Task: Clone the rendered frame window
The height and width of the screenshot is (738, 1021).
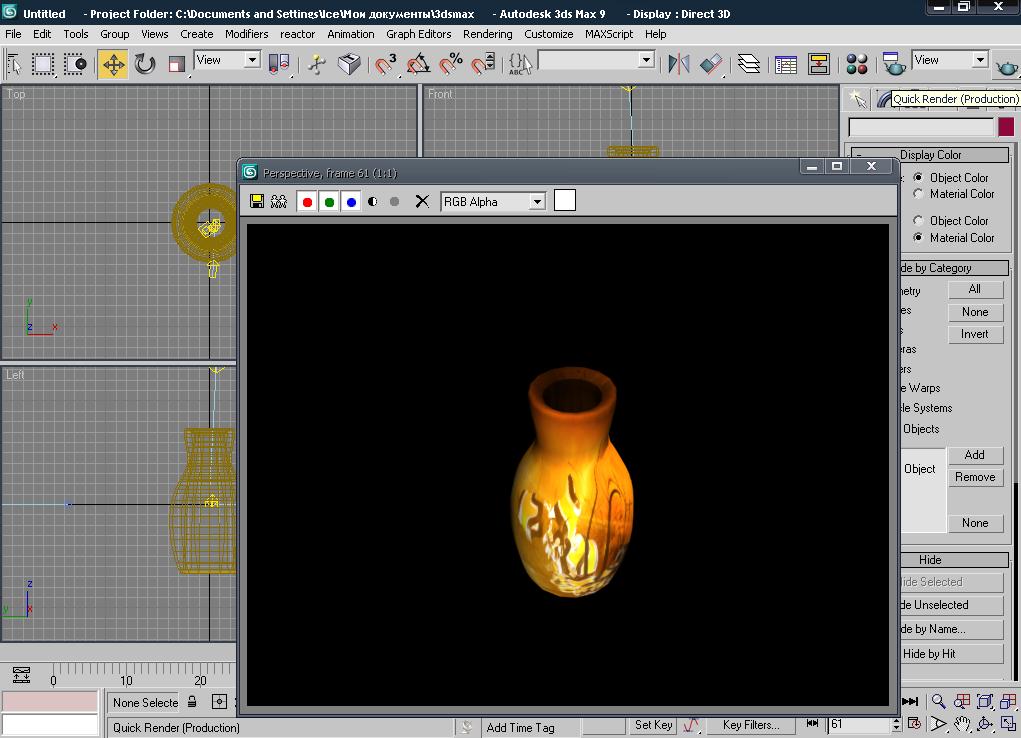Action: [279, 202]
